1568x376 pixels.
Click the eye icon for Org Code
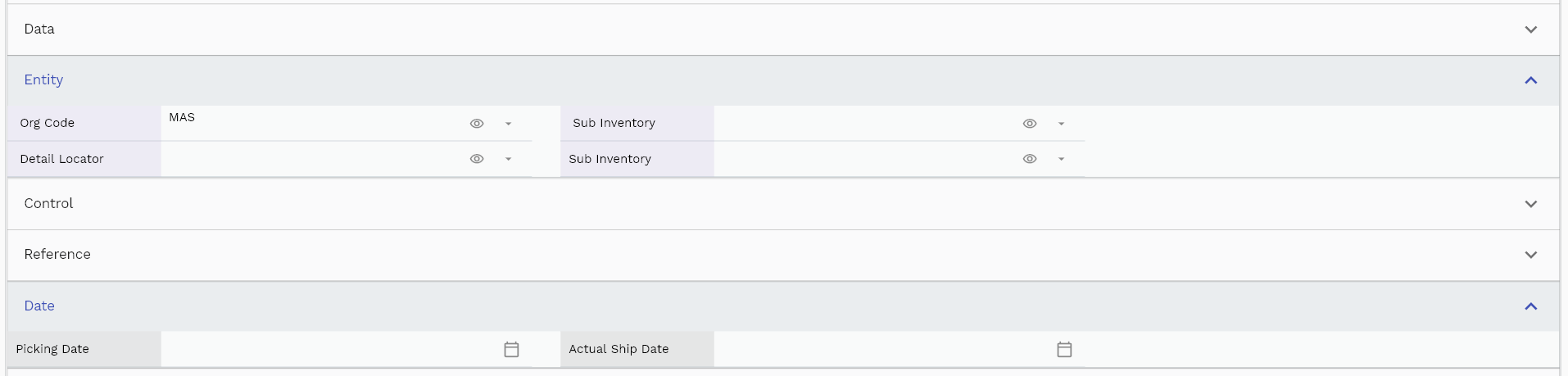[x=477, y=124]
